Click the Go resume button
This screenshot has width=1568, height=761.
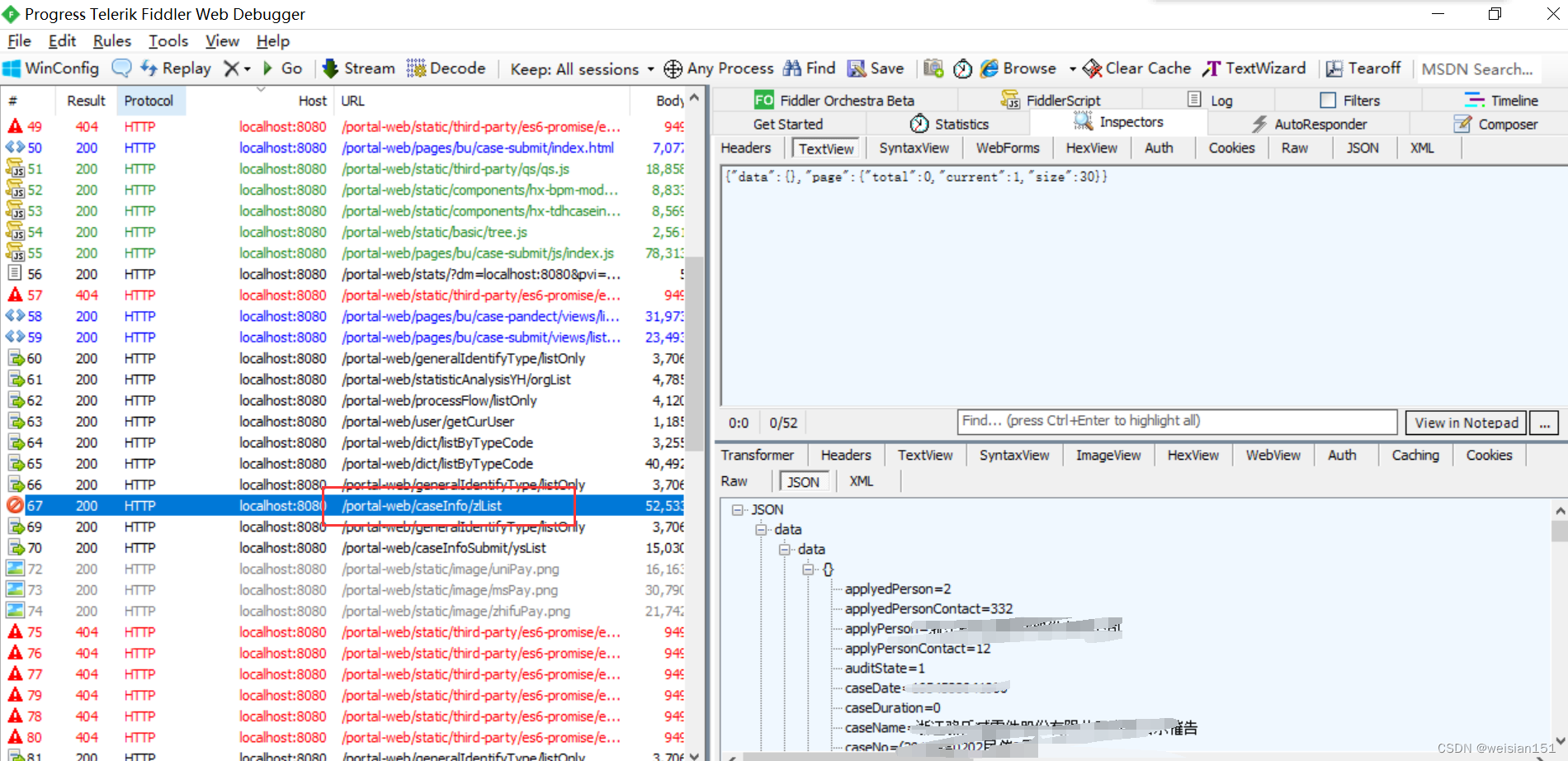pos(282,69)
